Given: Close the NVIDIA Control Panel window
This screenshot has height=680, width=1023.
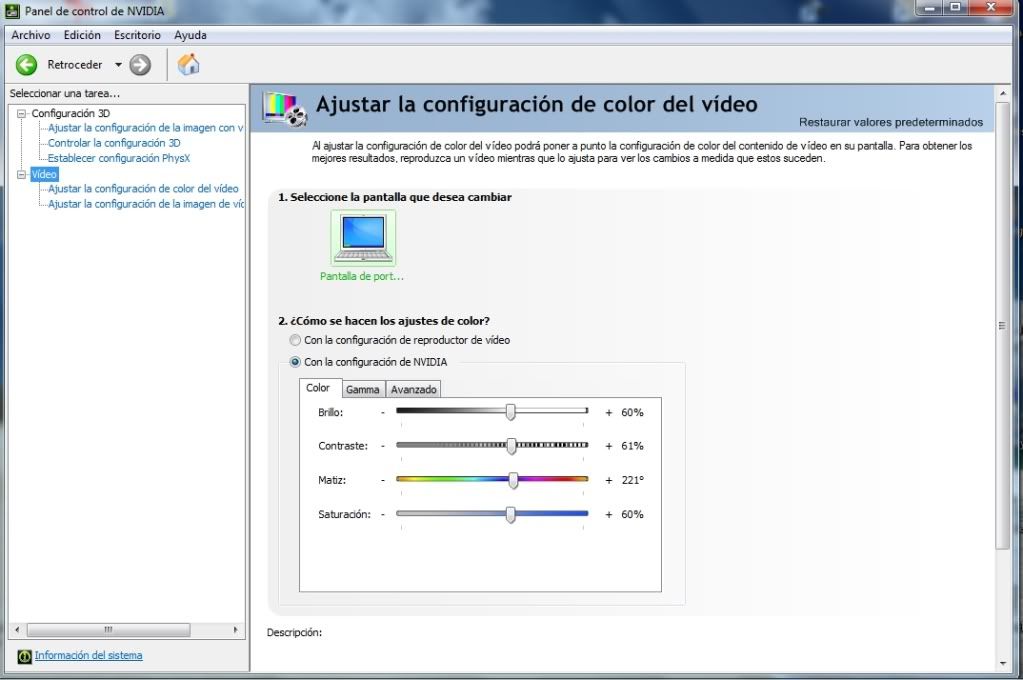Looking at the screenshot, I should coord(990,7).
